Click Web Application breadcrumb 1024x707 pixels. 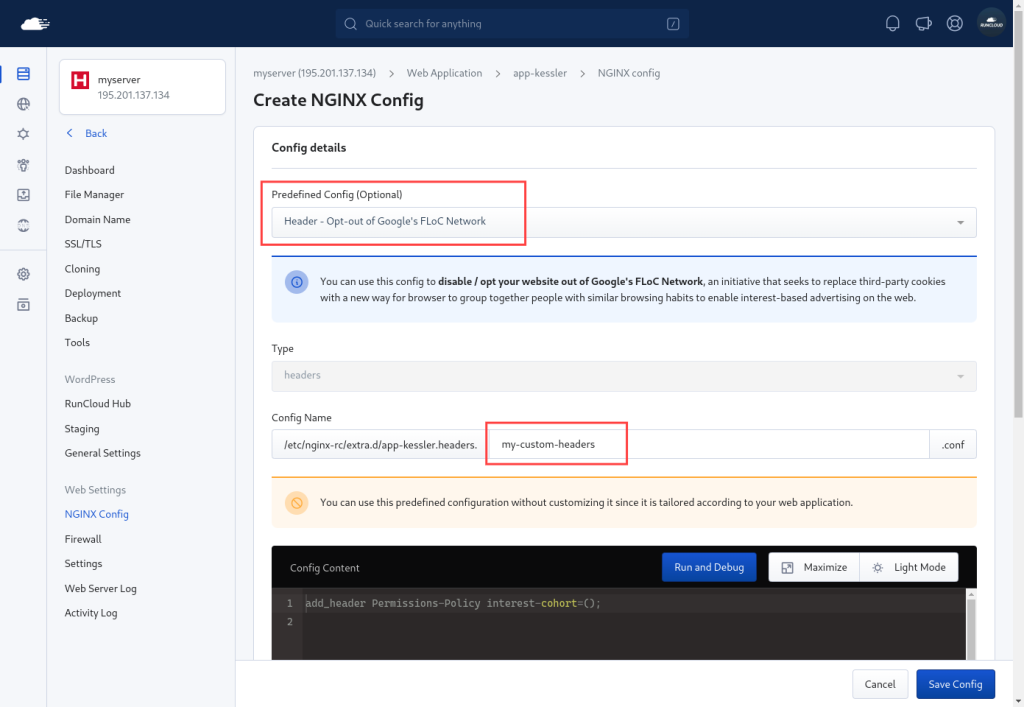(444, 73)
